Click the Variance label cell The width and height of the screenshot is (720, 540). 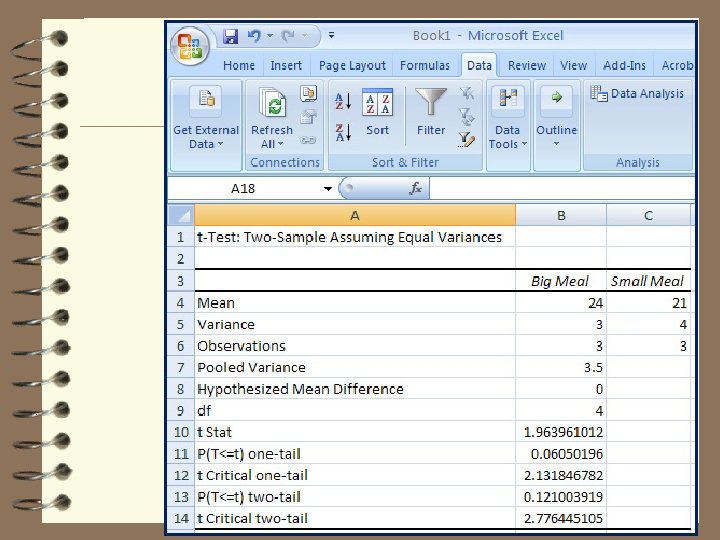point(354,324)
